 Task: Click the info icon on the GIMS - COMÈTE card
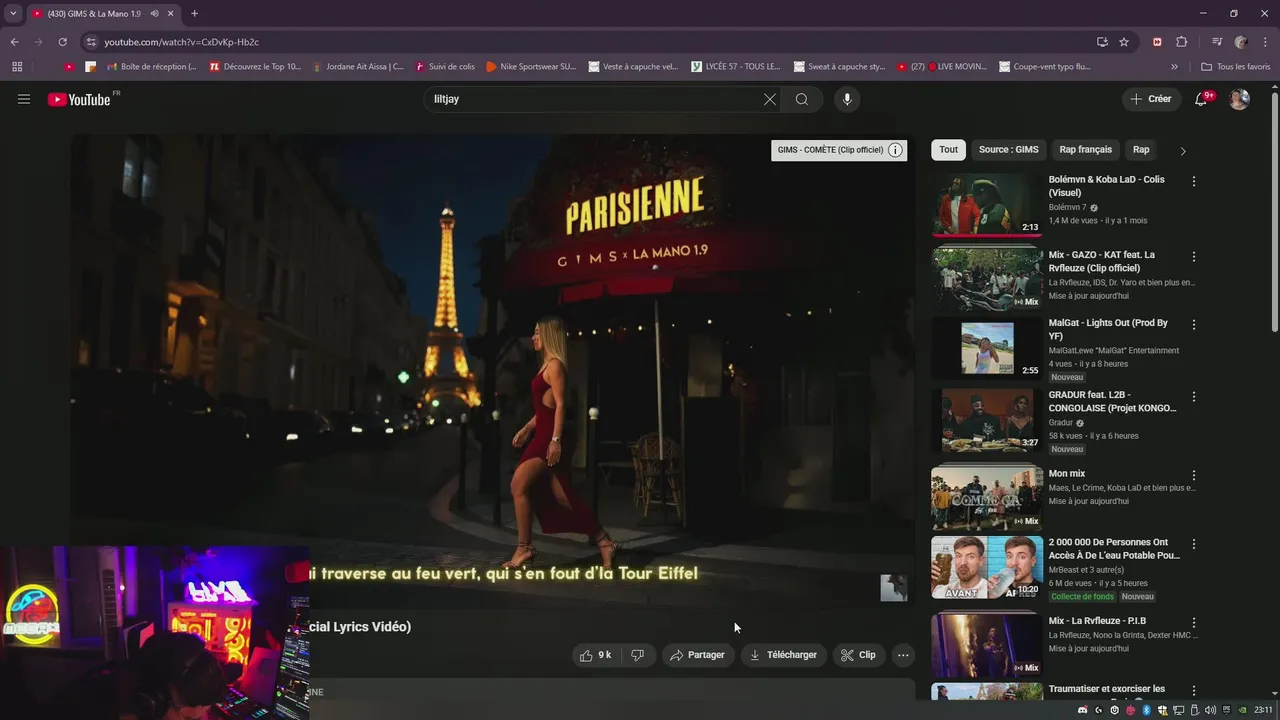(x=895, y=150)
